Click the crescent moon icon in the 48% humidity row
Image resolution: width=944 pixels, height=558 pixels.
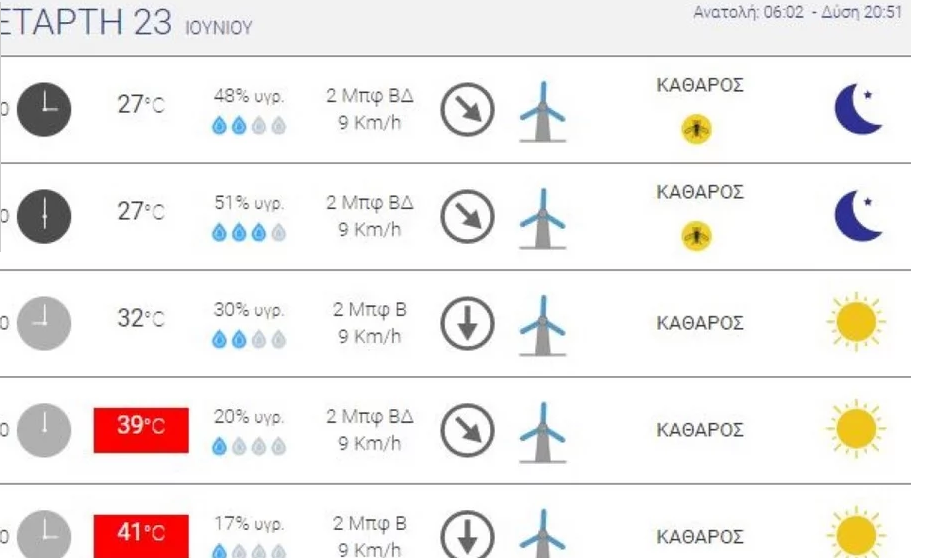click(859, 109)
